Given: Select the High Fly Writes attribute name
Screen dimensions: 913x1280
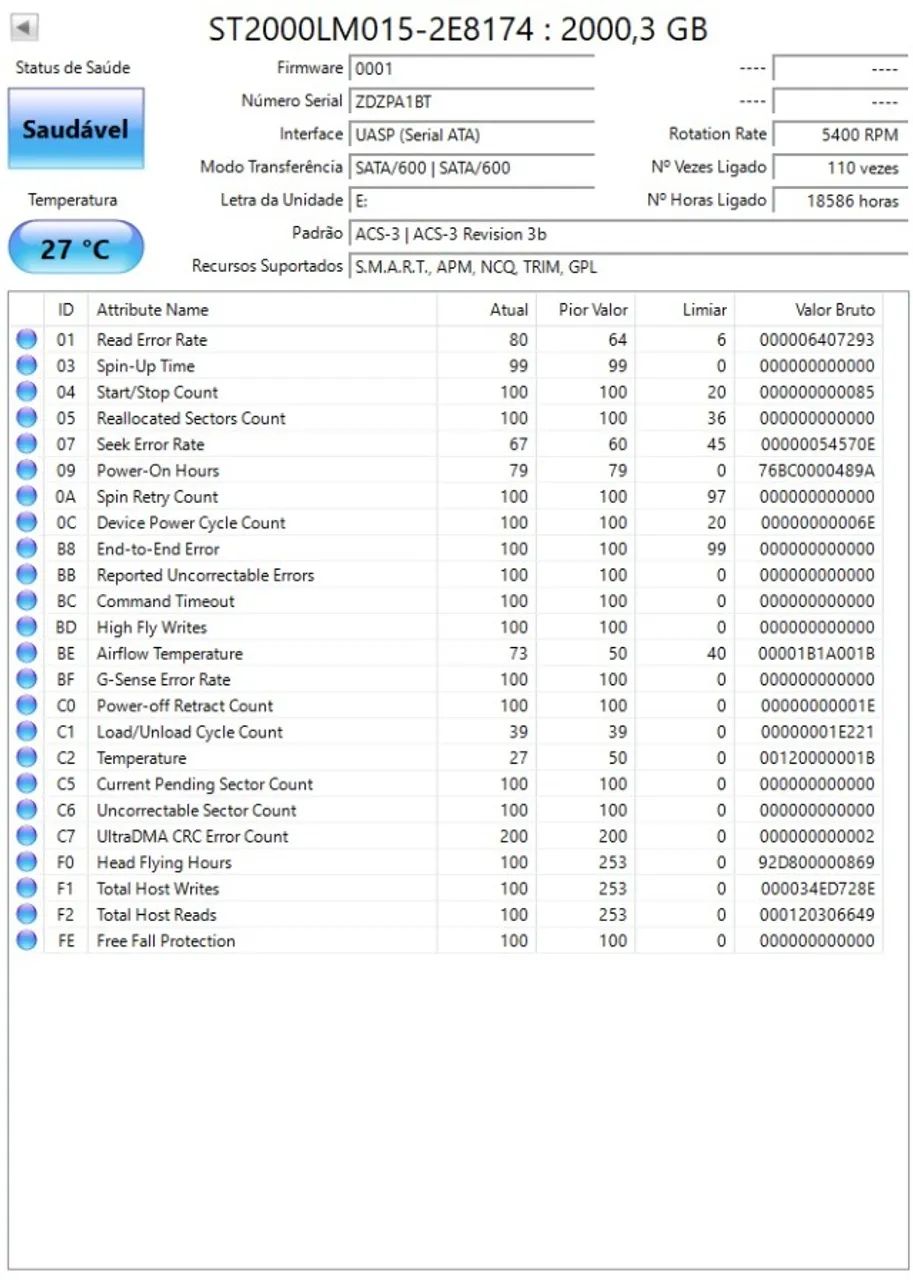Looking at the screenshot, I should point(151,627).
